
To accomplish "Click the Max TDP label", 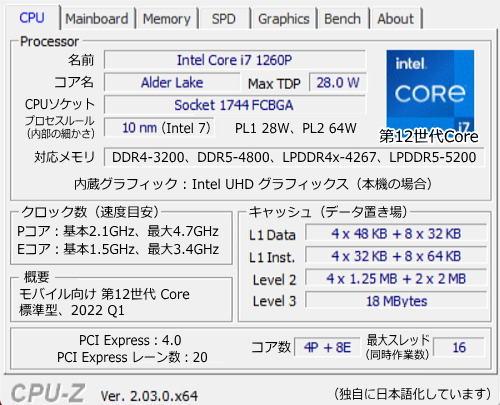I will pyautogui.click(x=274, y=84).
